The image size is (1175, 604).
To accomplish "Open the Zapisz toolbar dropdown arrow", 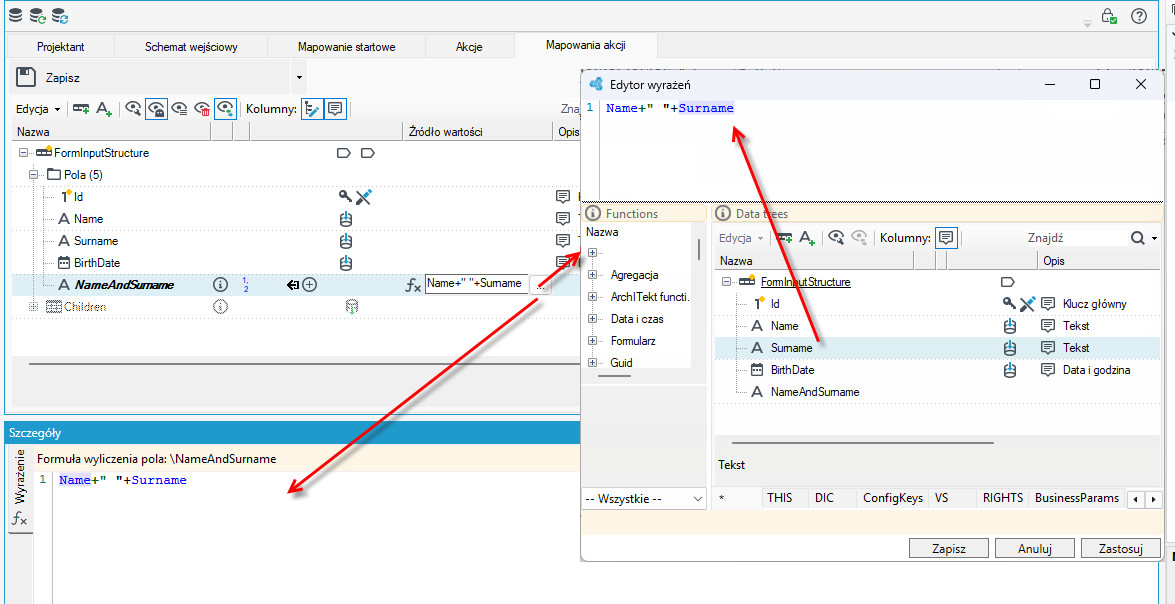I will [x=300, y=77].
